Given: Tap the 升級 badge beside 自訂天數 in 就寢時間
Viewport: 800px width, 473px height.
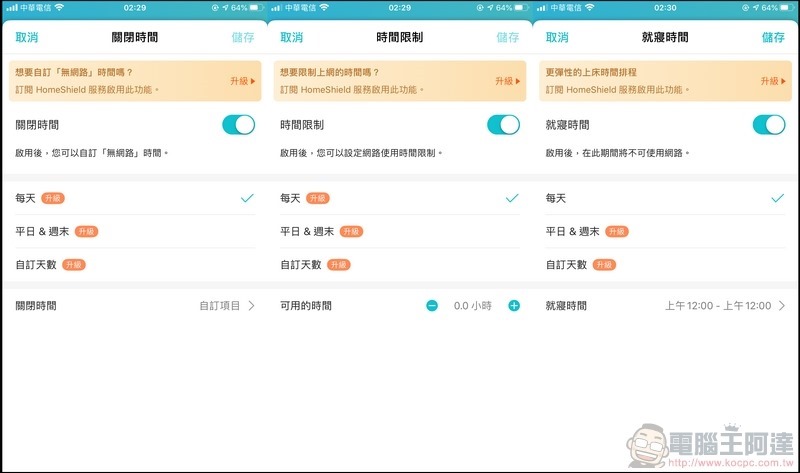Looking at the screenshot, I should (x=604, y=265).
